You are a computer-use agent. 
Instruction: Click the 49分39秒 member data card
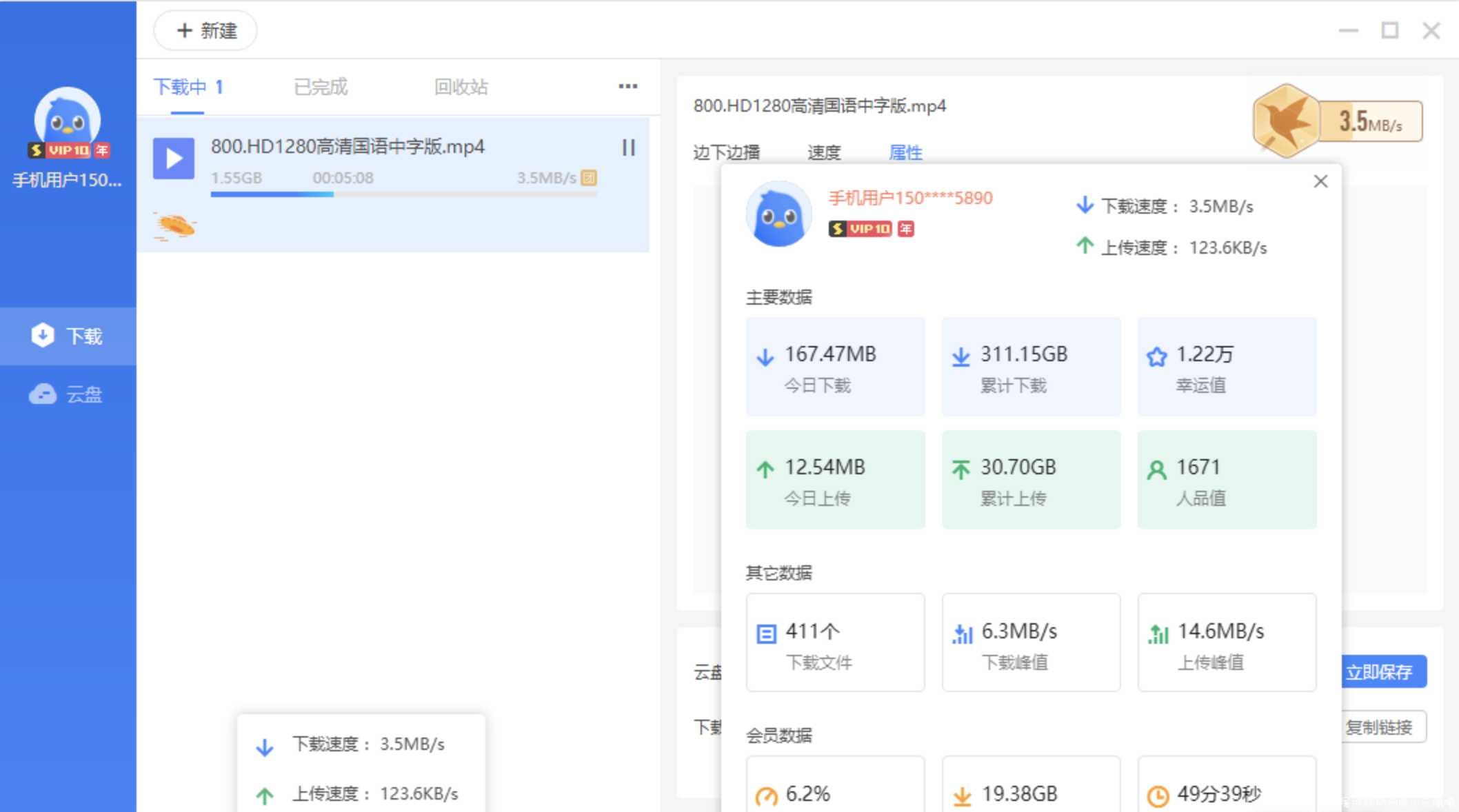pos(1227,784)
